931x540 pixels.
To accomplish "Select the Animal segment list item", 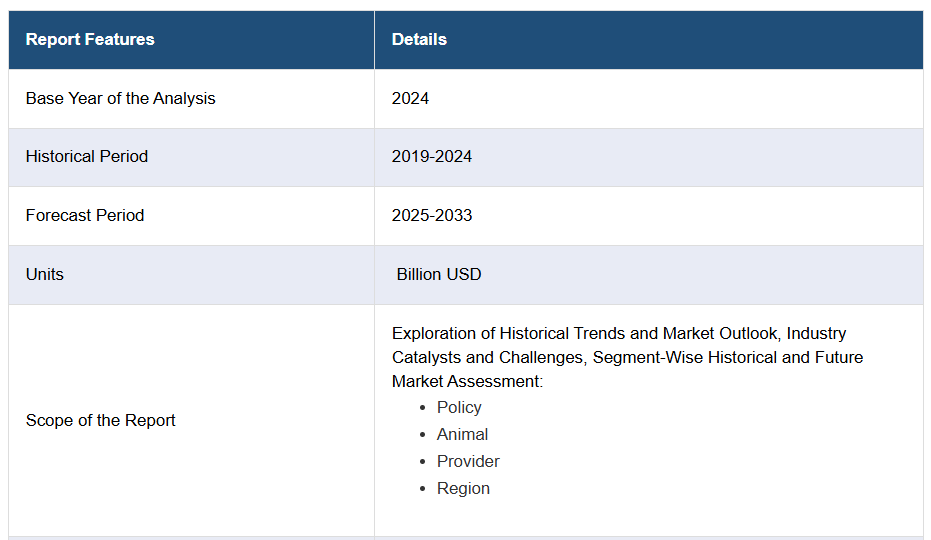I will pyautogui.click(x=462, y=434).
